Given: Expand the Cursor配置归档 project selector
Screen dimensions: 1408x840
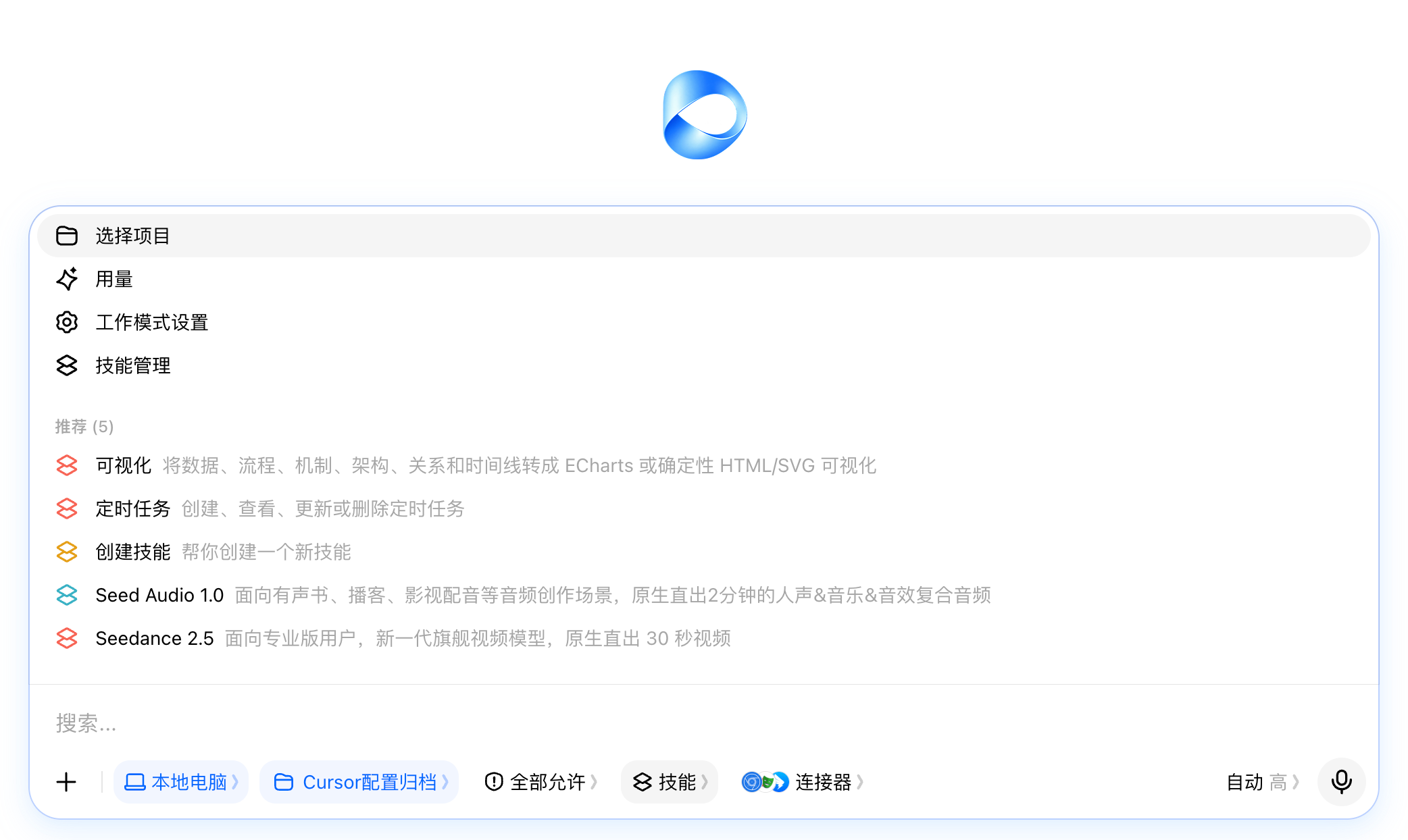Looking at the screenshot, I should pos(359,782).
